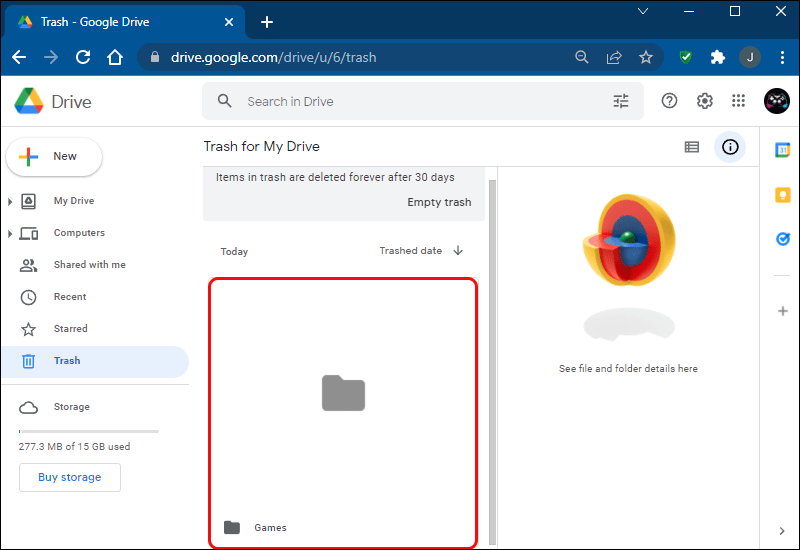
Task: Select the Games folder thumbnail
Action: pyautogui.click(x=343, y=394)
